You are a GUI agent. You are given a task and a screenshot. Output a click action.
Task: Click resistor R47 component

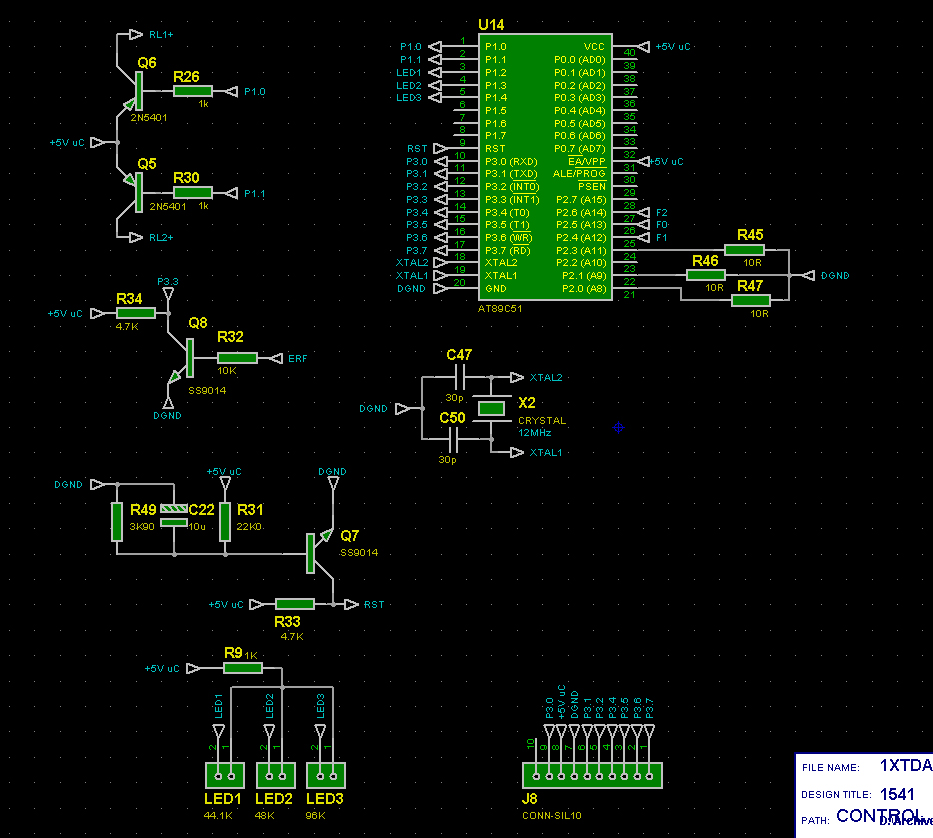(751, 300)
